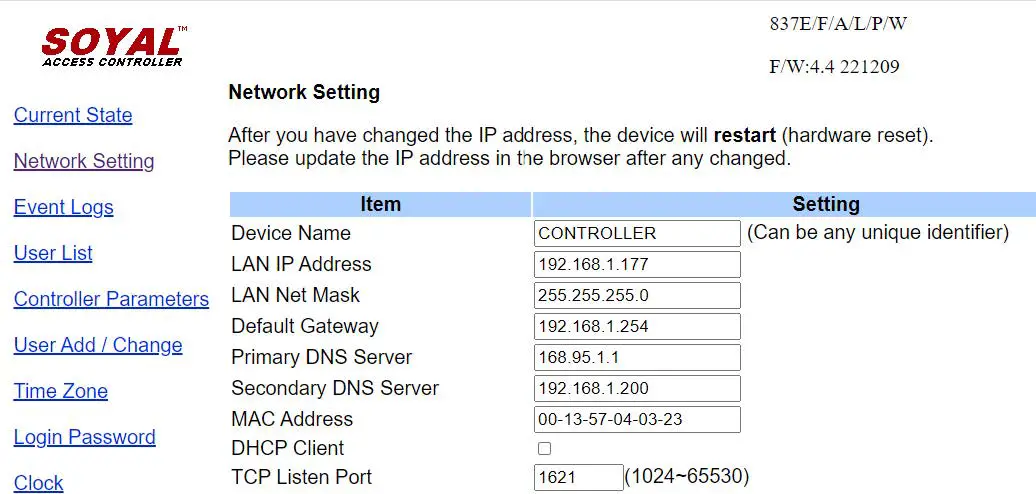Click the Secondary DNS Server field
This screenshot has width=1036, height=494.
pyautogui.click(x=637, y=388)
